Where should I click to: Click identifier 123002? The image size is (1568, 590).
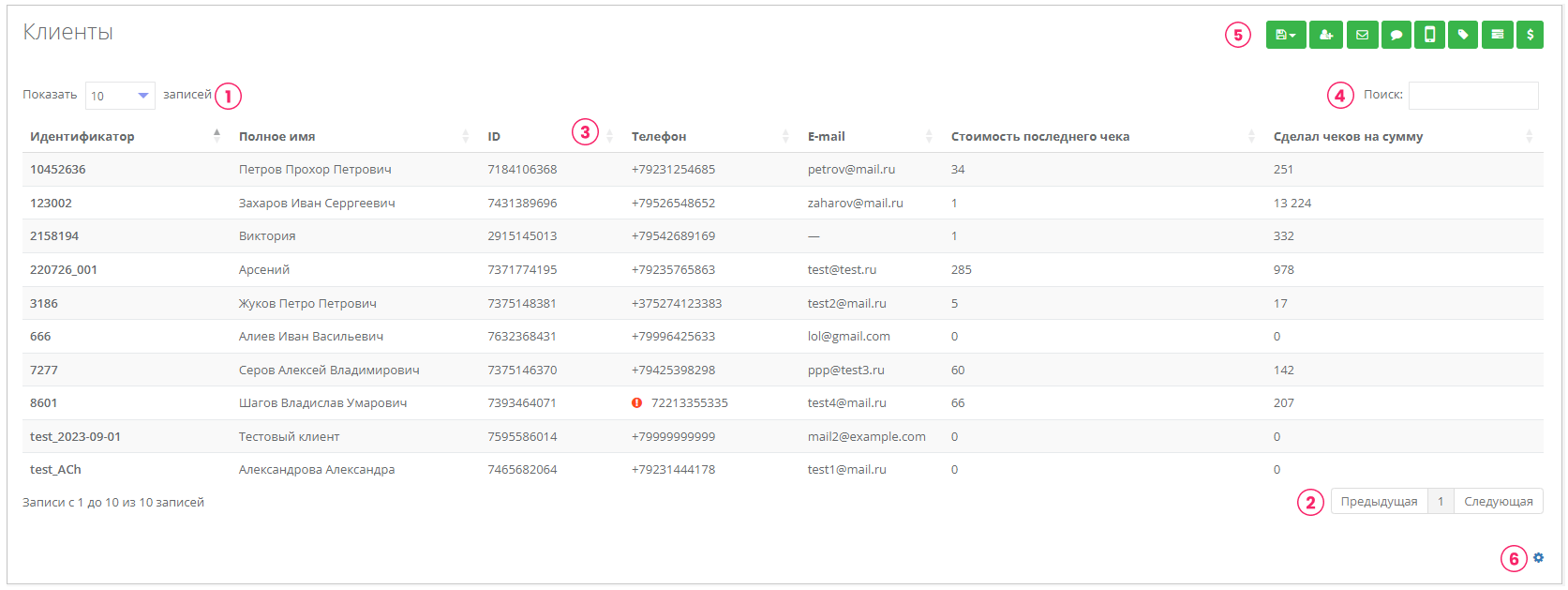click(51, 203)
